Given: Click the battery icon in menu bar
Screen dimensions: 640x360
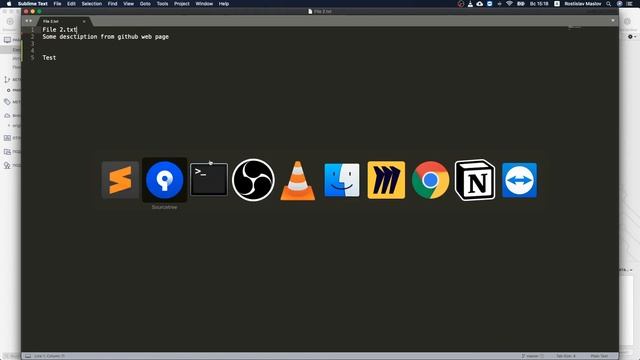Looking at the screenshot, I should point(521,4).
